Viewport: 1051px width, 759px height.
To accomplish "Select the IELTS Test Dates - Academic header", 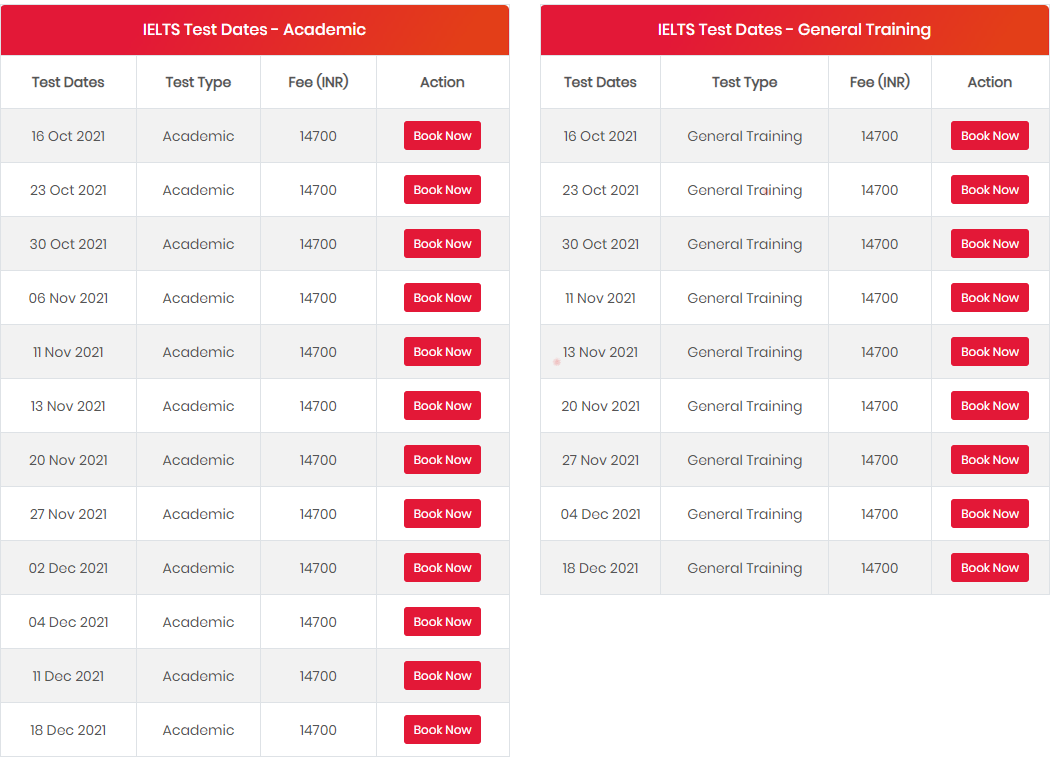I will coord(256,29).
